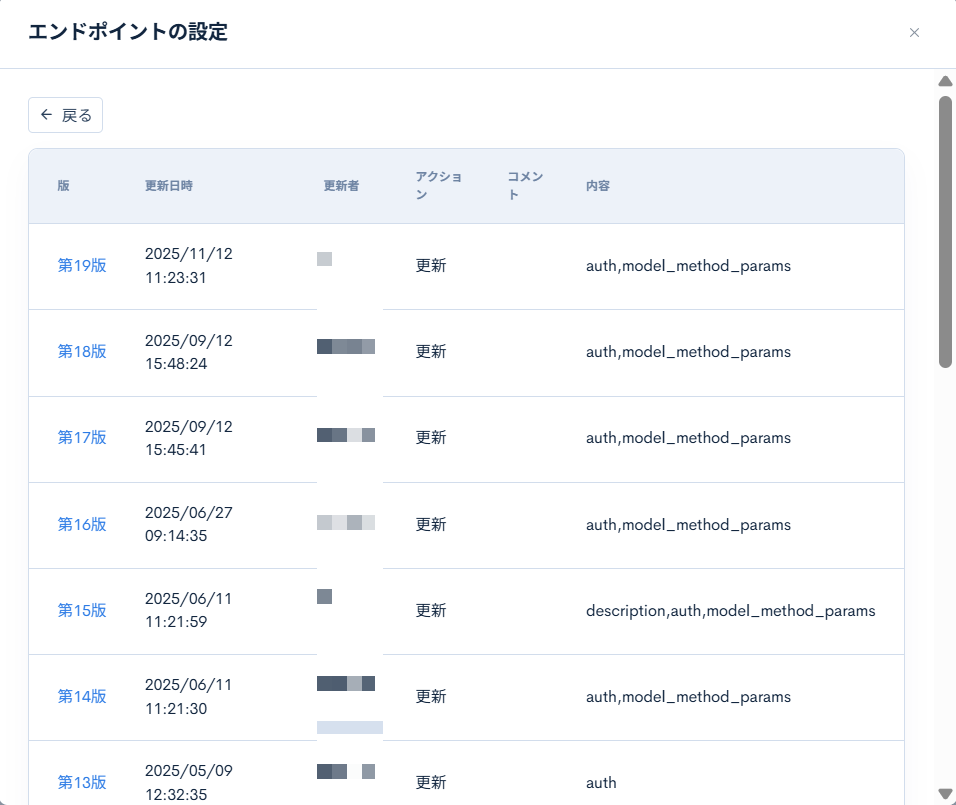Click the scrollbar up arrow

[945, 81]
